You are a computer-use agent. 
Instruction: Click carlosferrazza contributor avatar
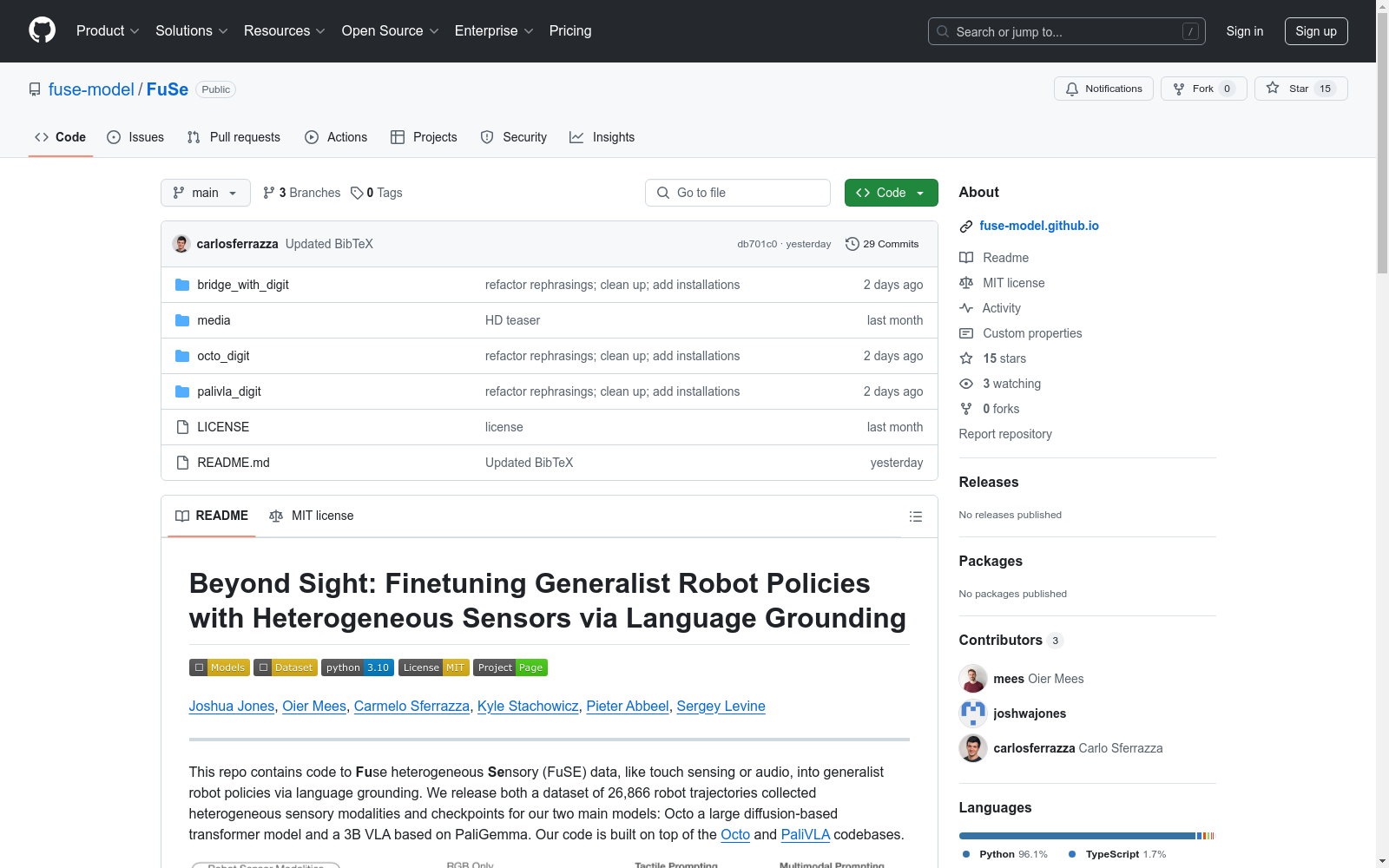coord(973,748)
